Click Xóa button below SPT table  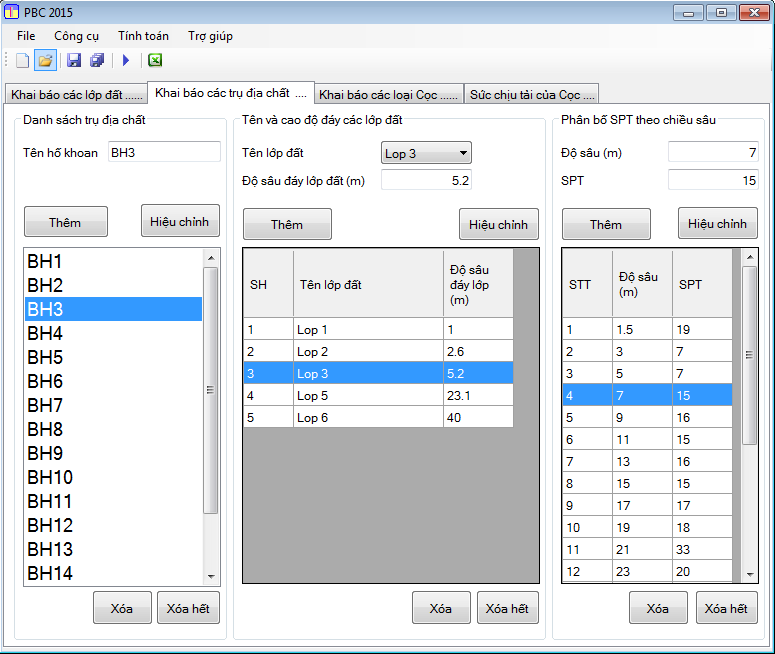click(x=658, y=608)
